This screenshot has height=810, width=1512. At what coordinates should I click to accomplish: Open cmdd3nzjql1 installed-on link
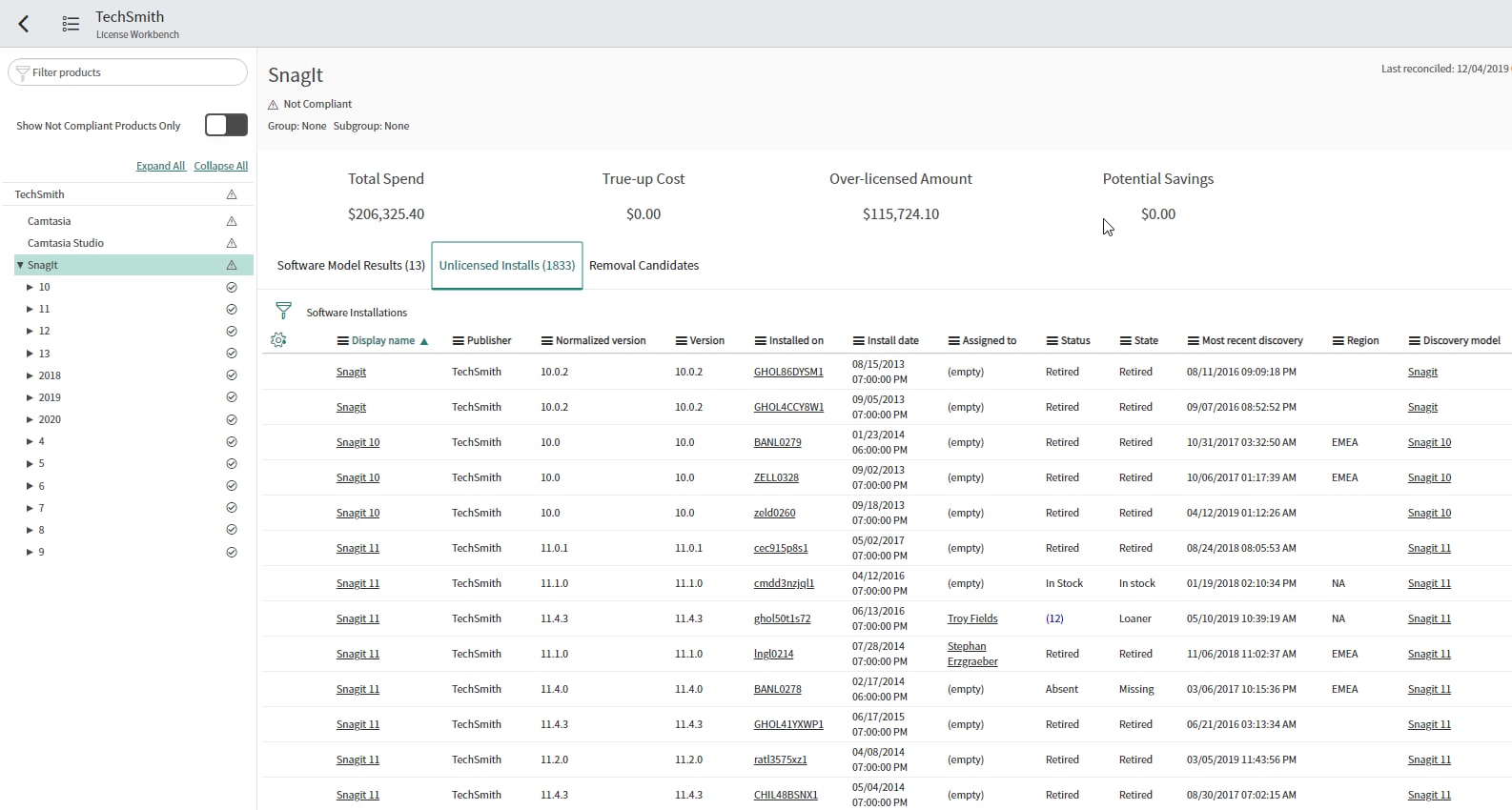(x=784, y=583)
